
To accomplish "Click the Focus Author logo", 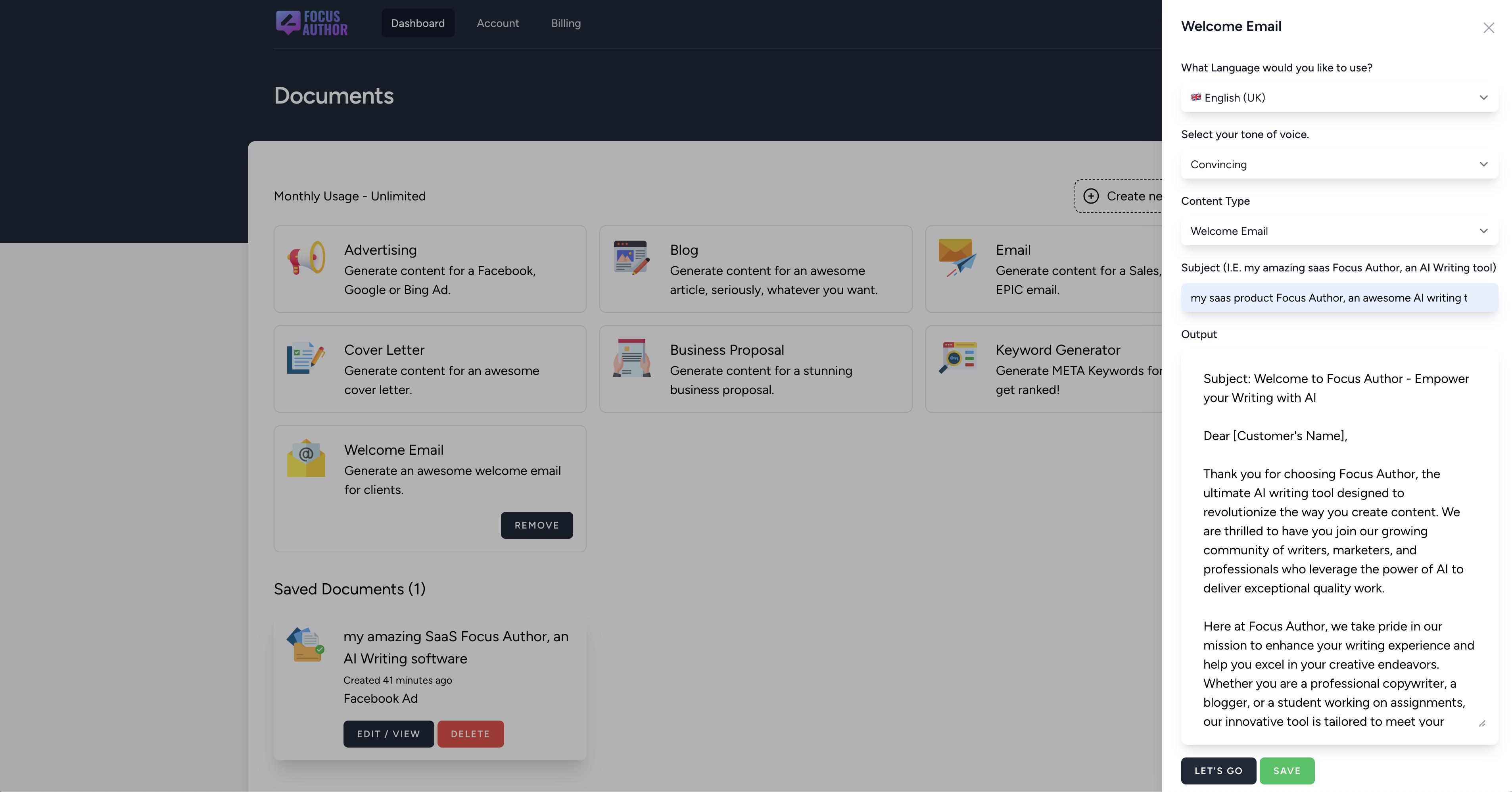I will coord(312,23).
